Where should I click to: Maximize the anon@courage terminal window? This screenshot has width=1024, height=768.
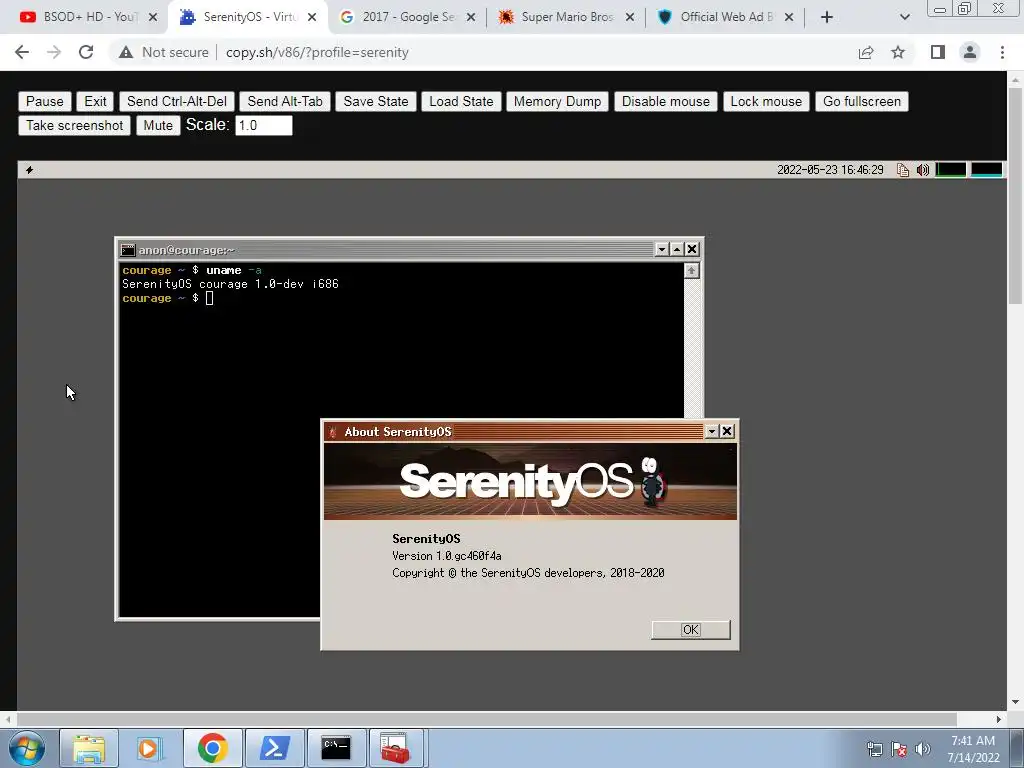[x=677, y=249]
